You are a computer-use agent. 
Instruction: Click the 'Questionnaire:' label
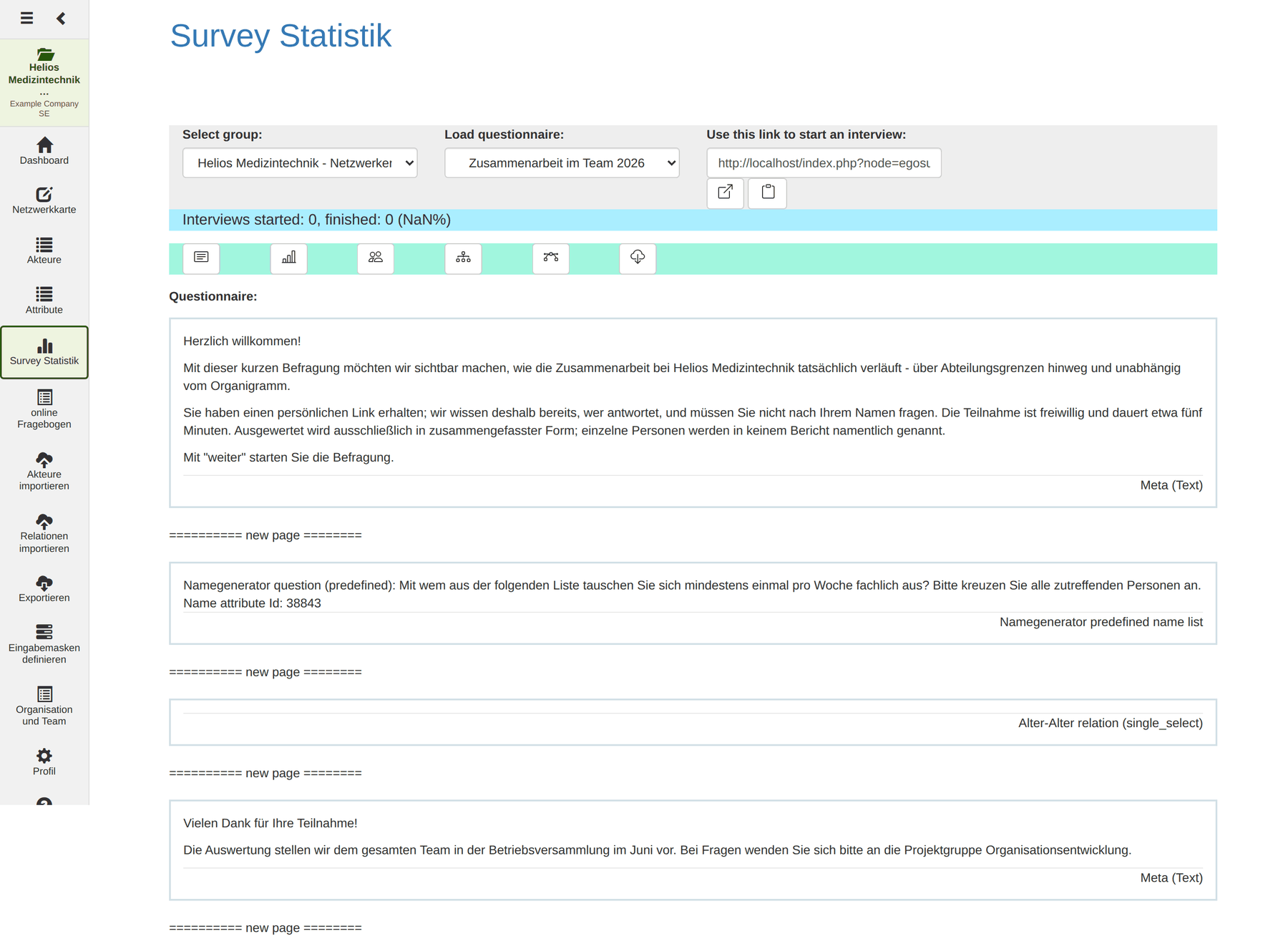[213, 296]
